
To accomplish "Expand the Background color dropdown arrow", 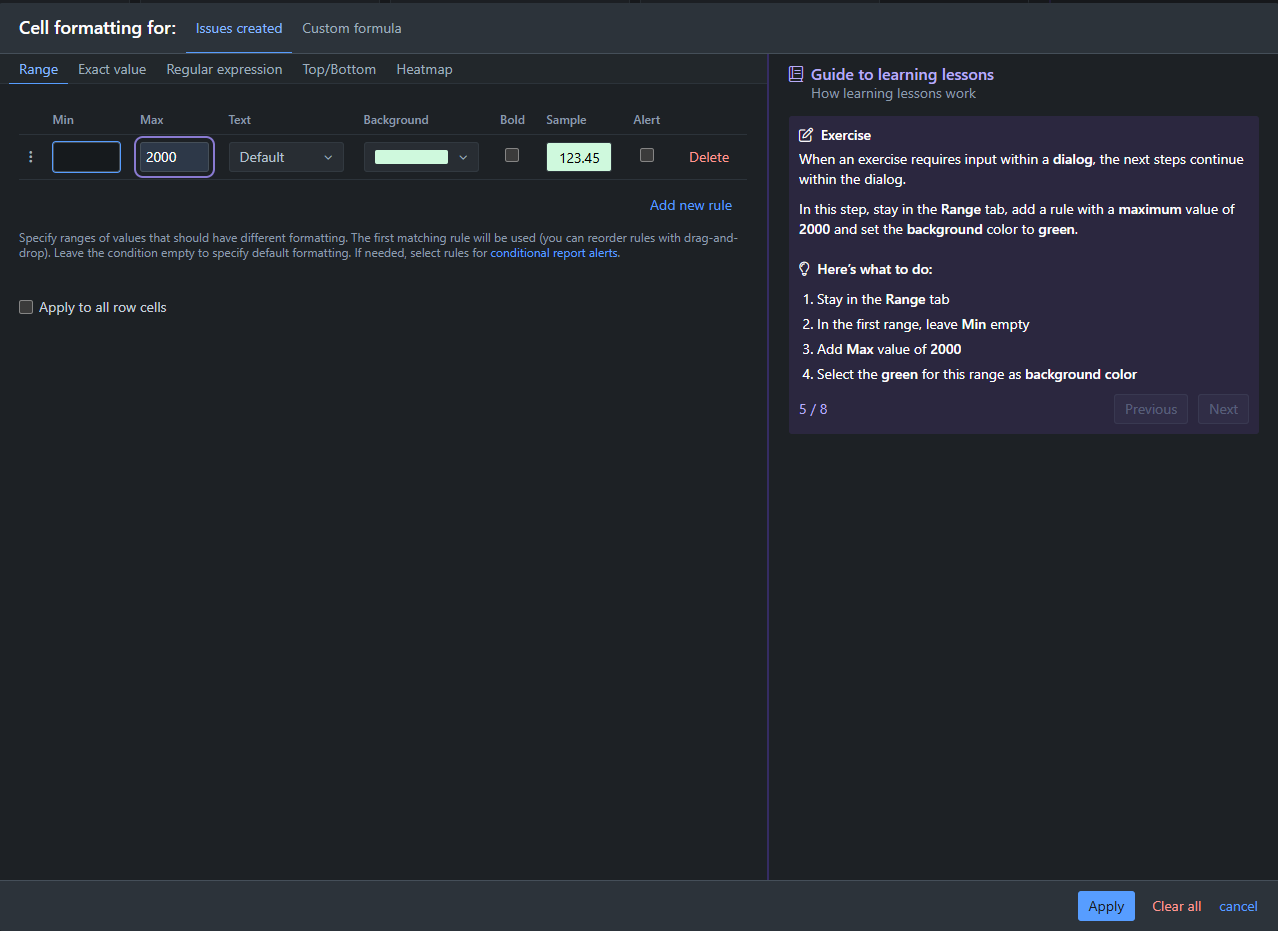I will coord(462,157).
